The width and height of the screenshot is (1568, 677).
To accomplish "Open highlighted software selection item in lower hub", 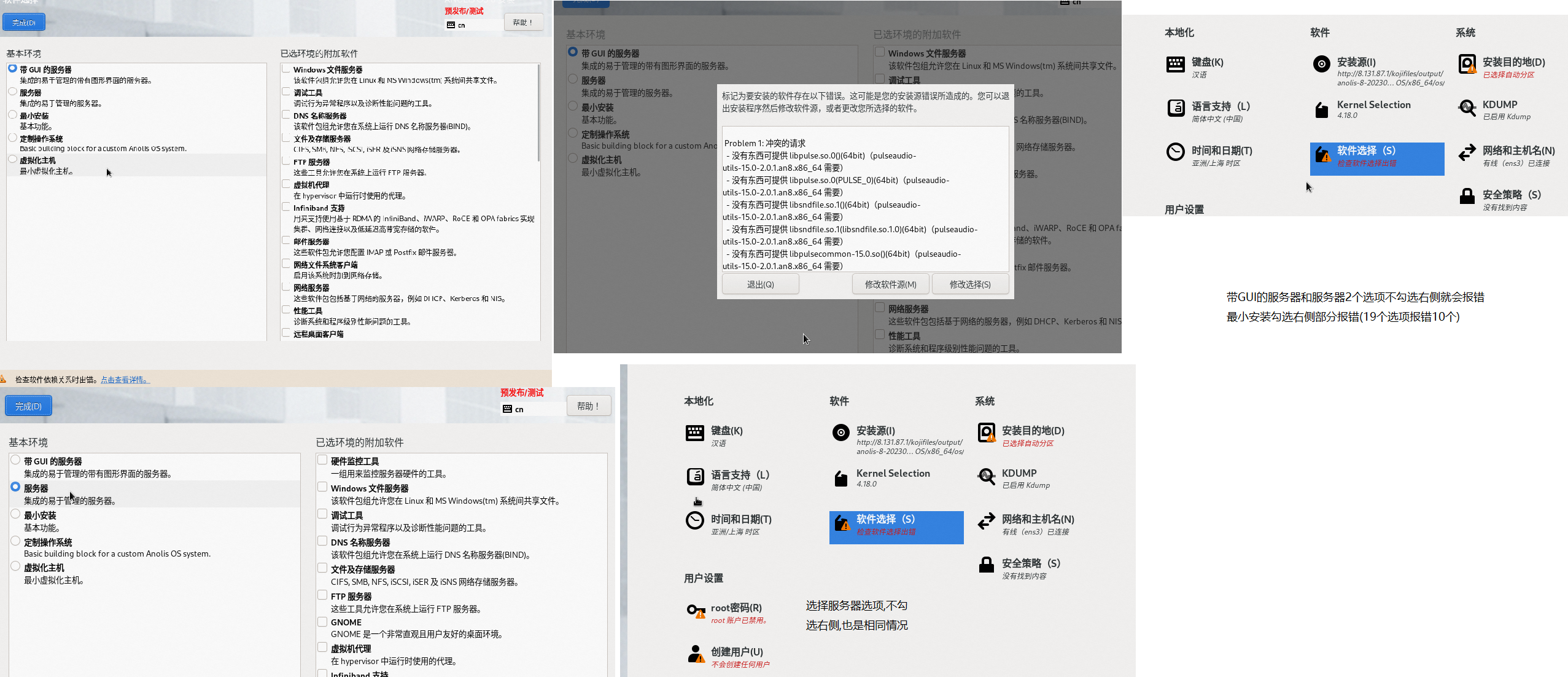I will tap(896, 526).
